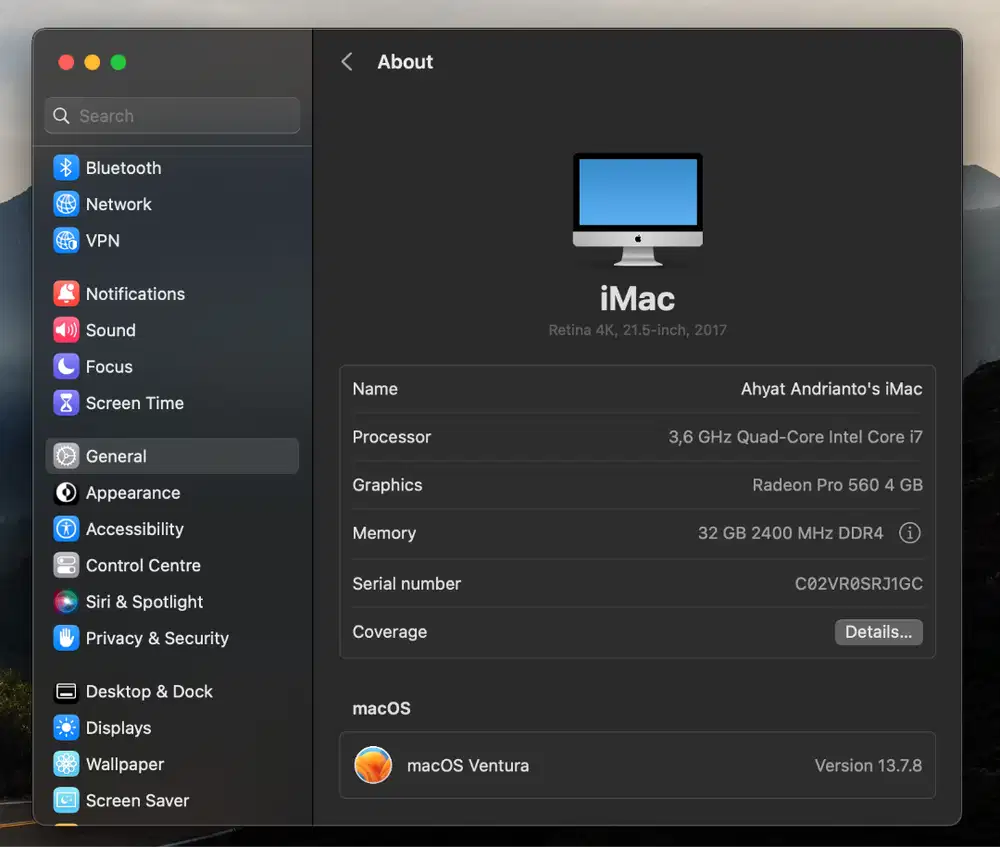Select the Siri & Spotlight icon
Screen dimensions: 1000x847
click(66, 602)
